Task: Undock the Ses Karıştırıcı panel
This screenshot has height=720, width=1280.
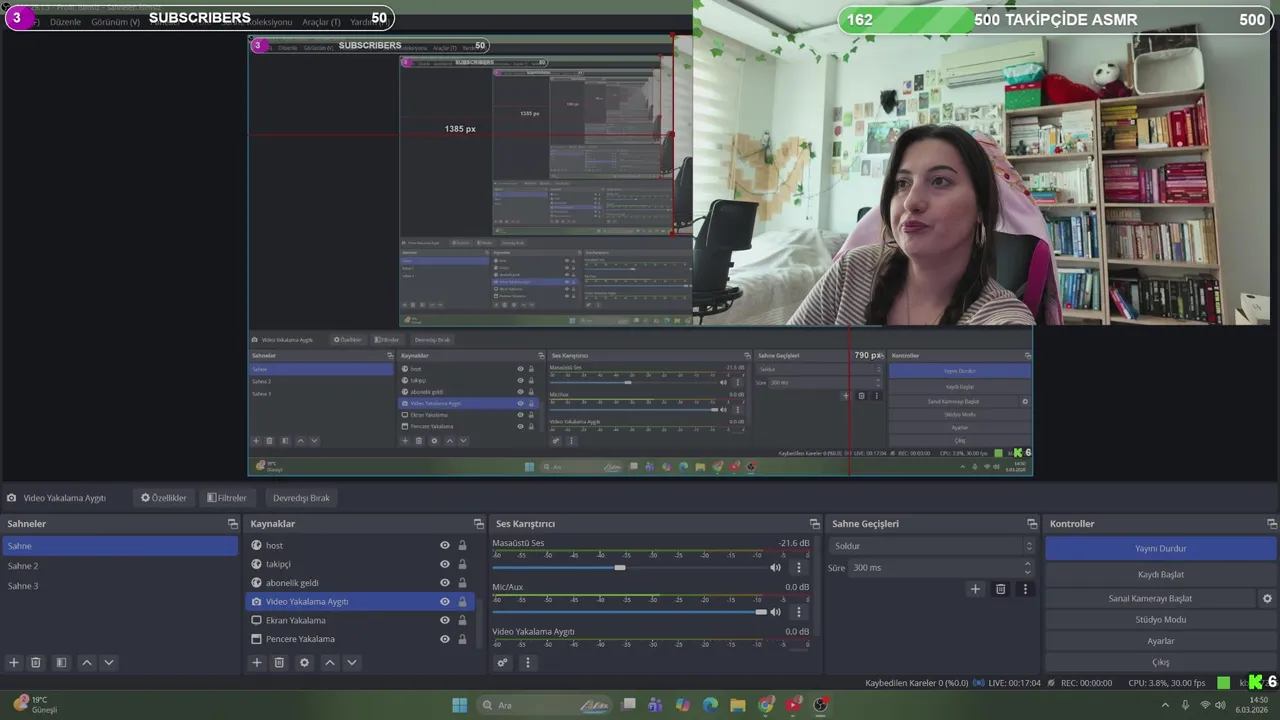Action: [x=814, y=524]
